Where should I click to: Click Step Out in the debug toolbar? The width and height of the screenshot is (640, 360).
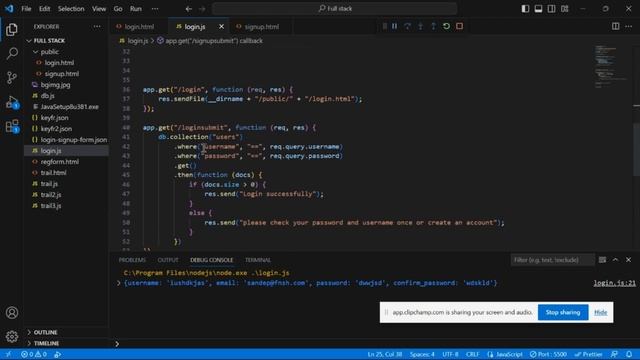[x=433, y=26]
